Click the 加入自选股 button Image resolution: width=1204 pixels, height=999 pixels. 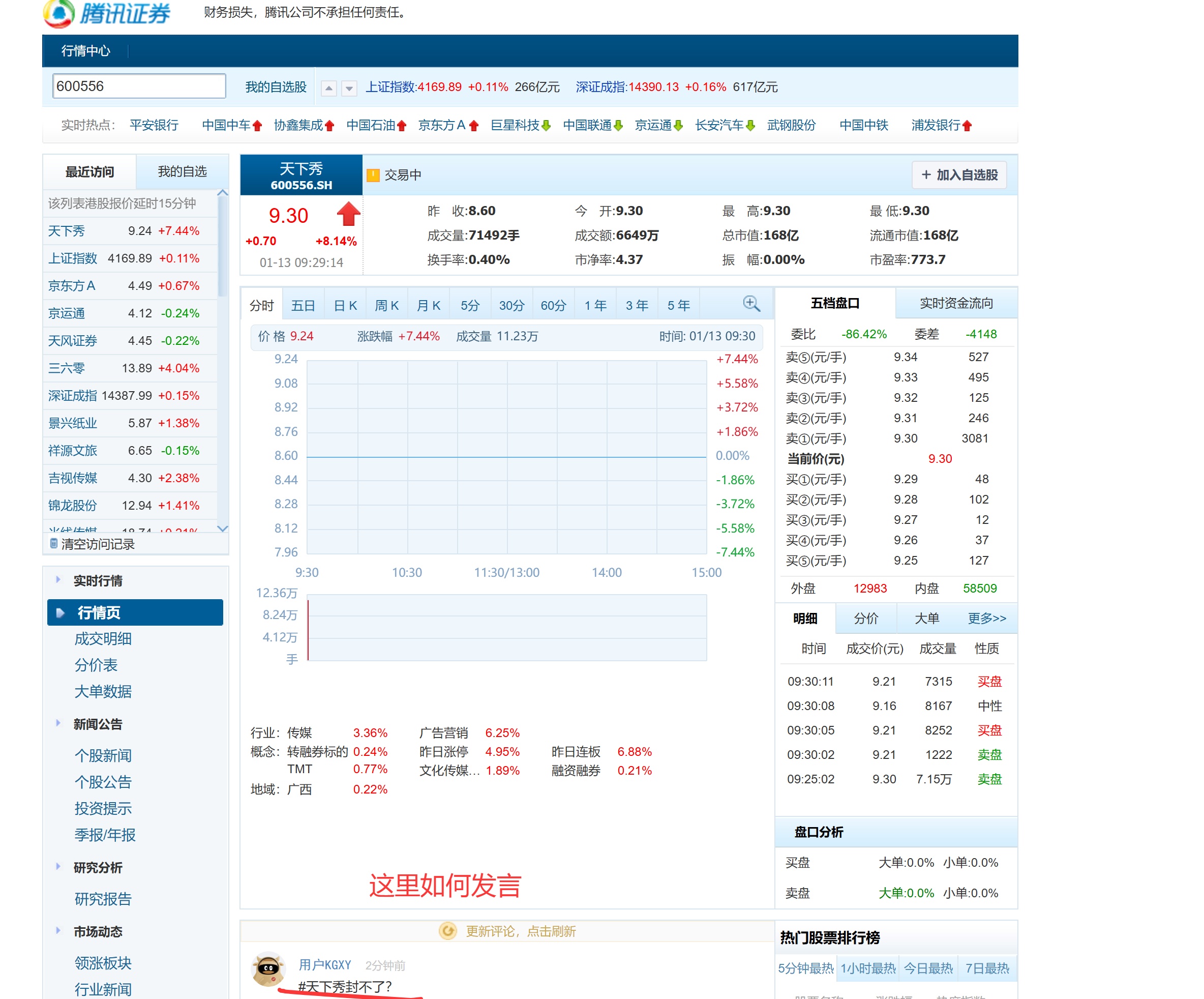tap(959, 175)
